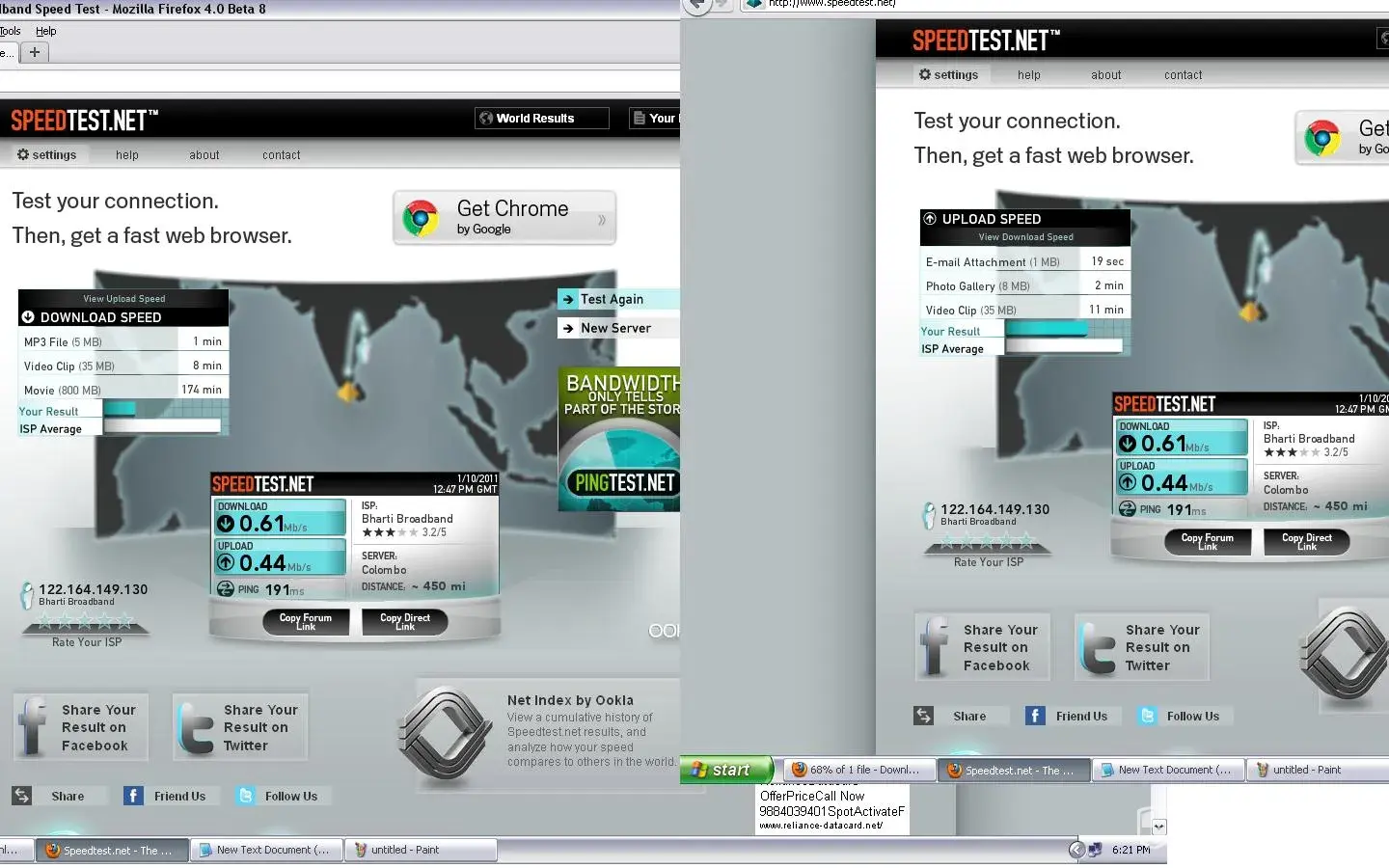Share result on Facebook in the right window
1389x868 pixels.
point(983,647)
